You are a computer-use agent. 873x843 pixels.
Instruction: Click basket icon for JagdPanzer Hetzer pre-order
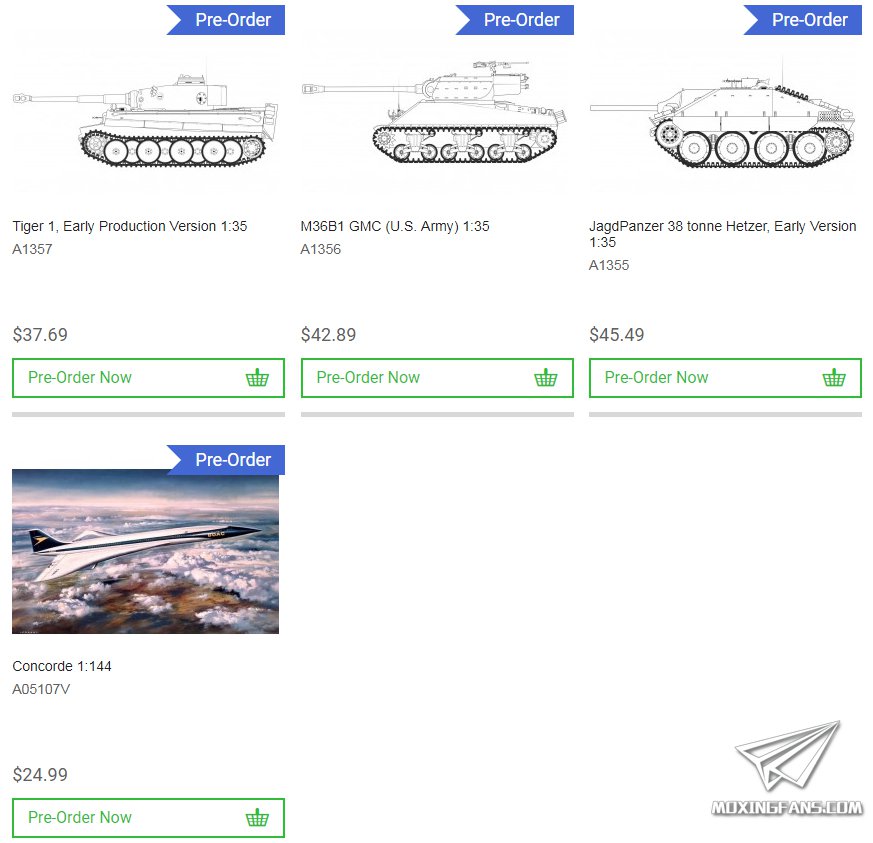834,378
